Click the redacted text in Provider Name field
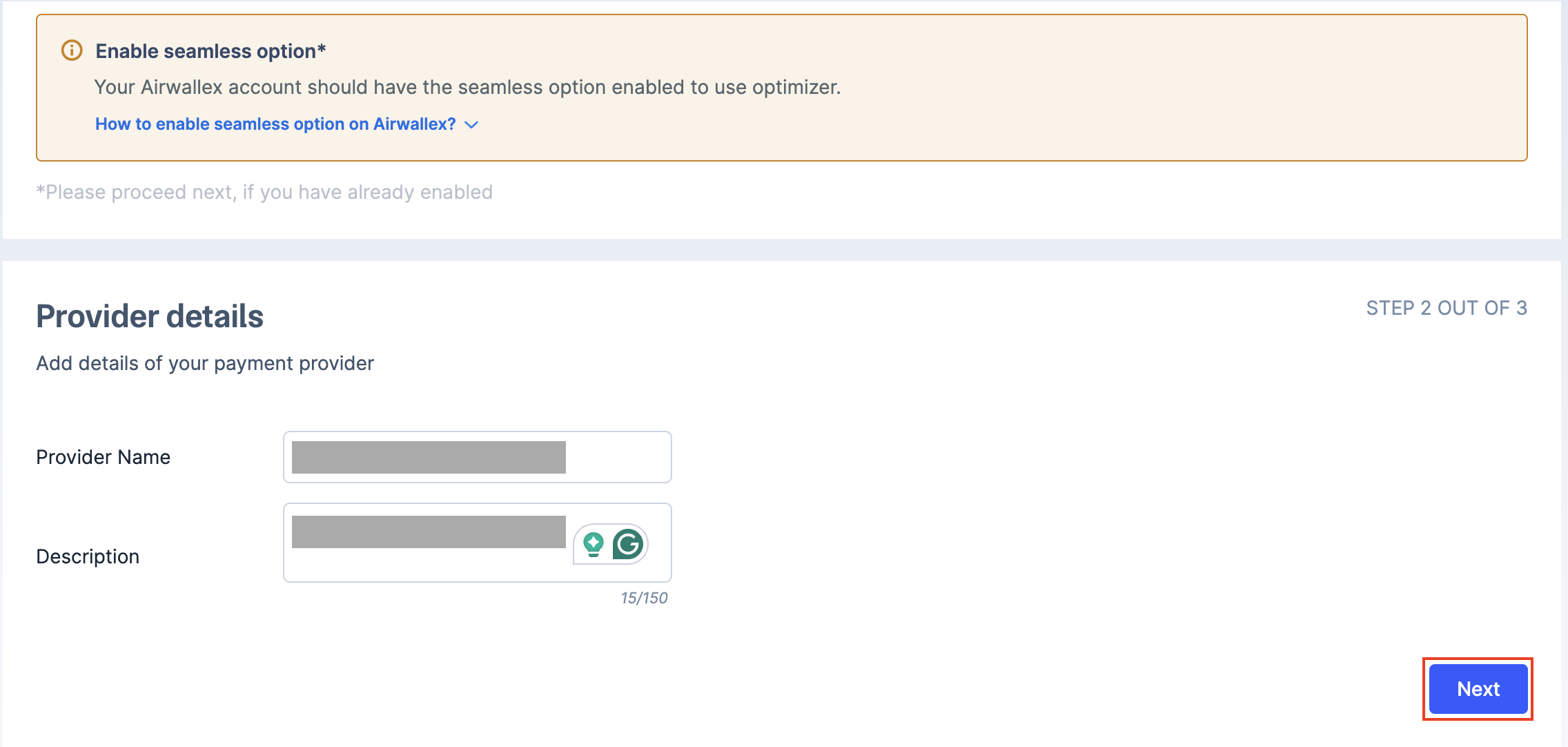The width and height of the screenshot is (1568, 747). pos(429,457)
